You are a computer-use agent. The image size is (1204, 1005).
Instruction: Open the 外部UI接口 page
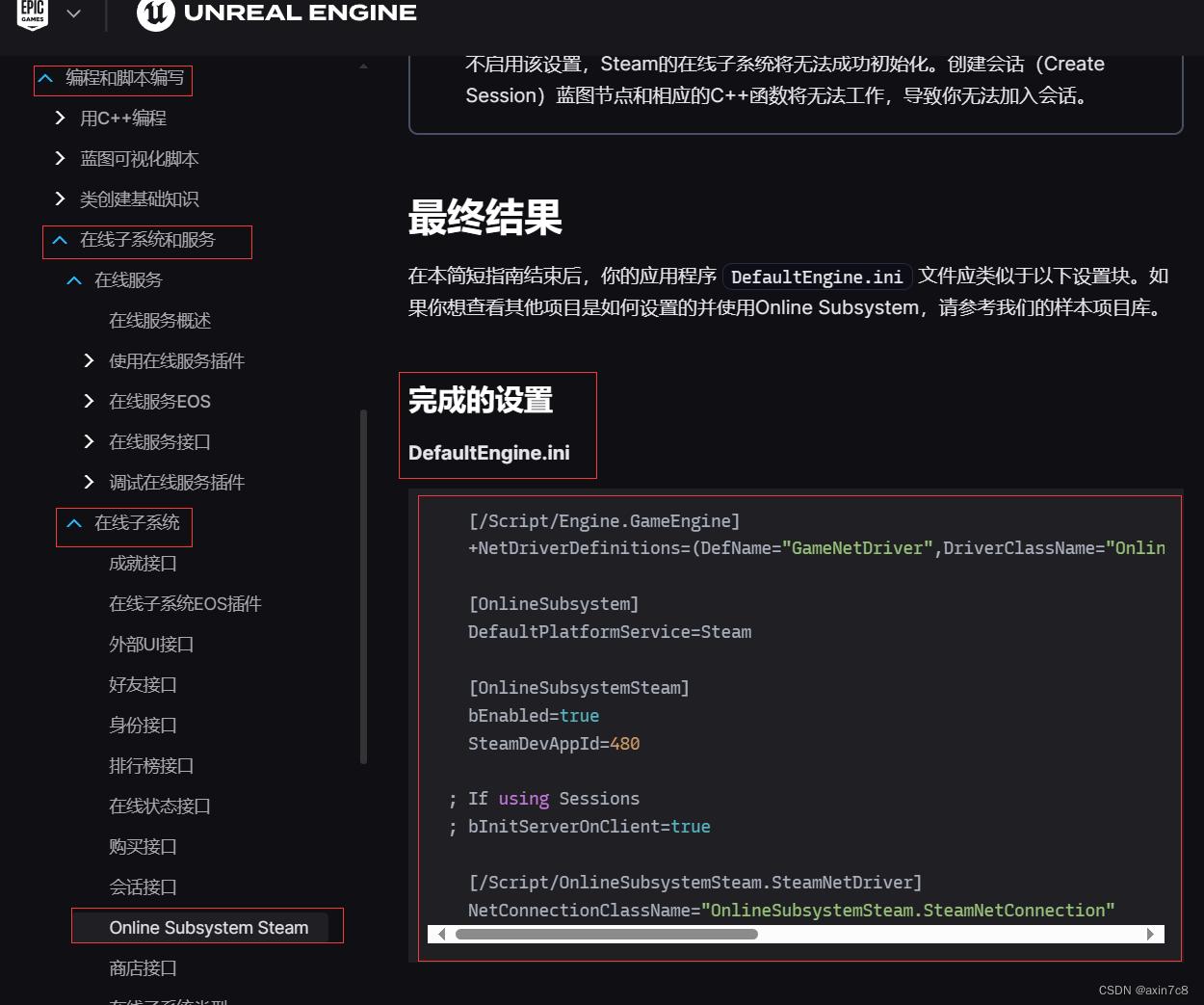click(151, 645)
